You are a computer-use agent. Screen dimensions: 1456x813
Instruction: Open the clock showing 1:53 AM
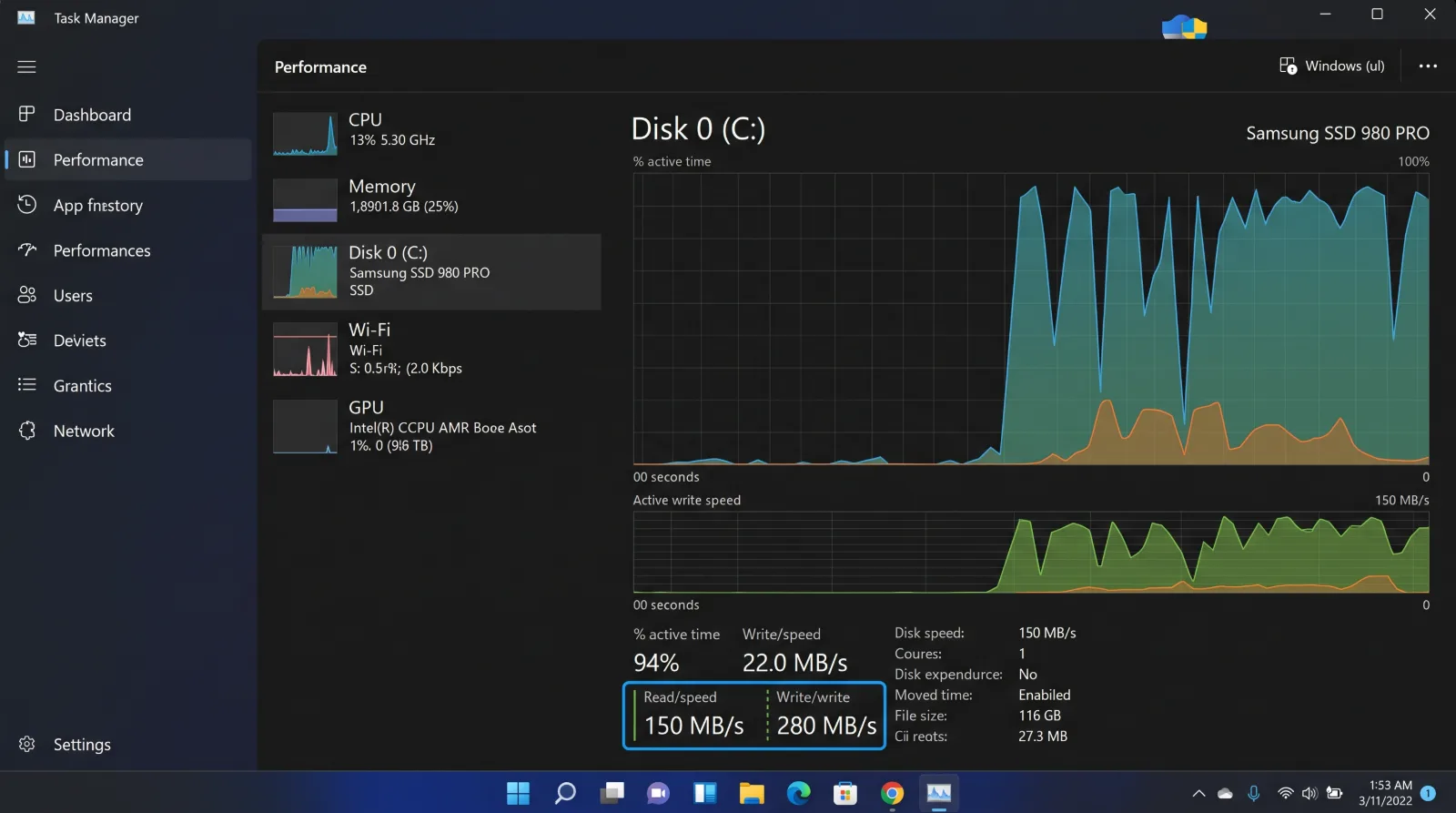click(x=1385, y=793)
